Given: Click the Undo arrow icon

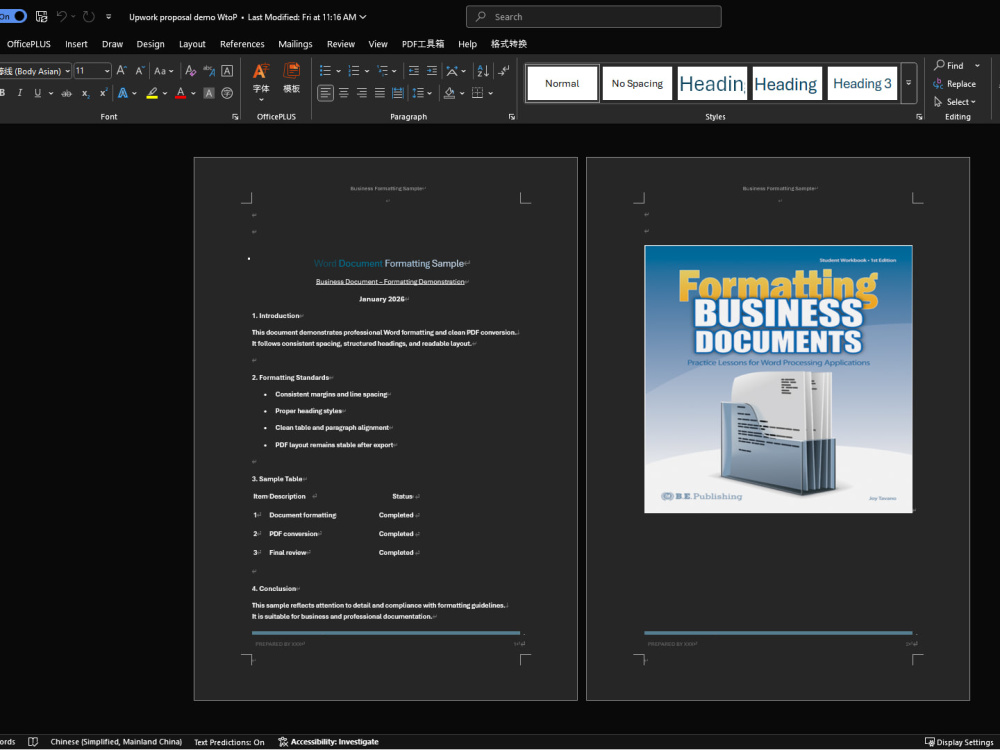Looking at the screenshot, I should pyautogui.click(x=62, y=17).
